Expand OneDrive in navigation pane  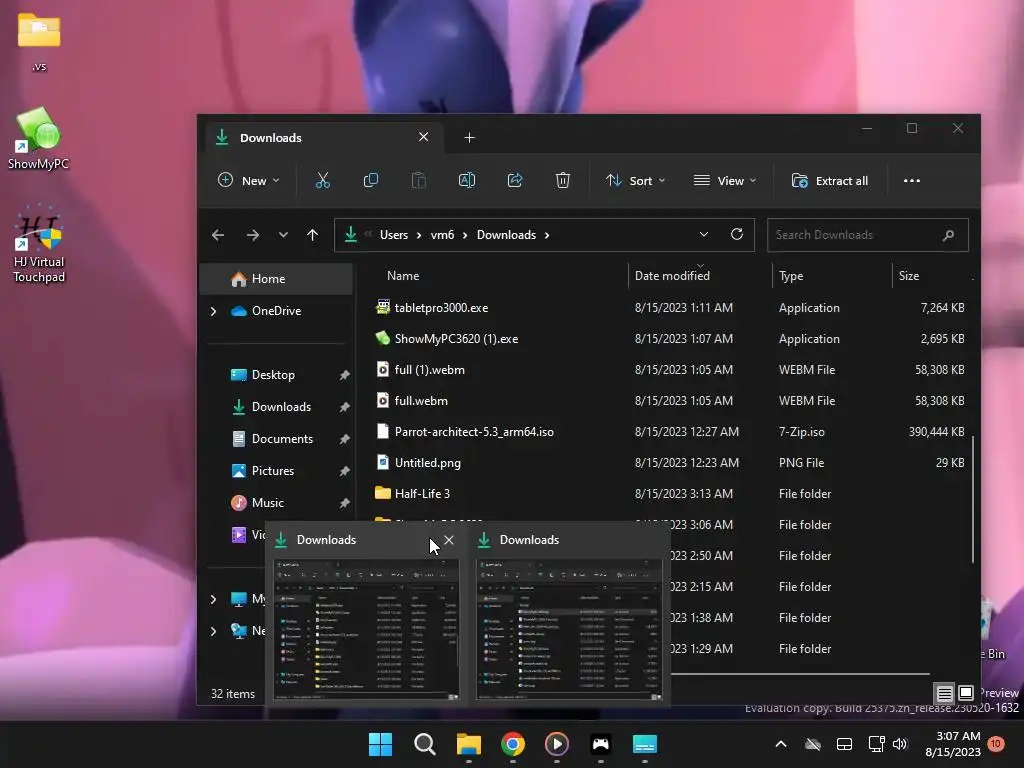click(214, 311)
